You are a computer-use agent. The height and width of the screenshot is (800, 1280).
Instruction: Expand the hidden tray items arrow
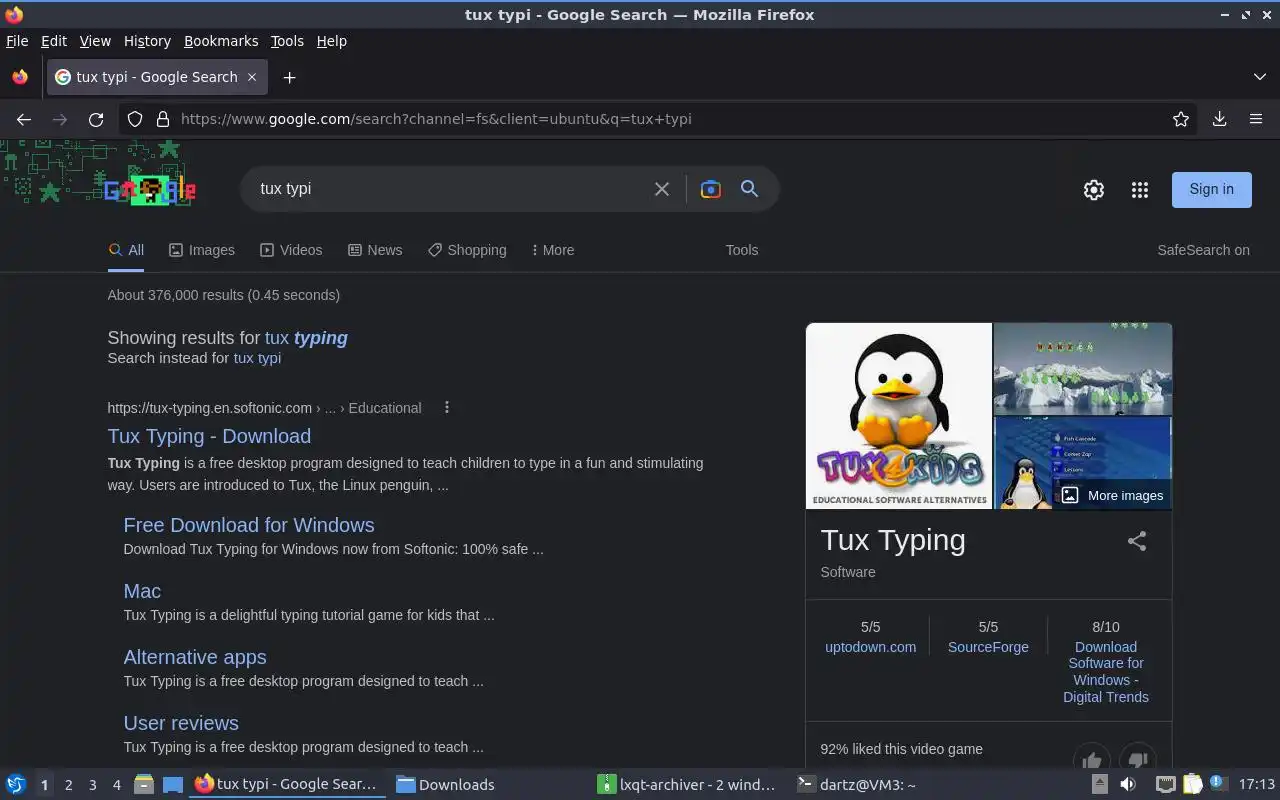click(1099, 784)
